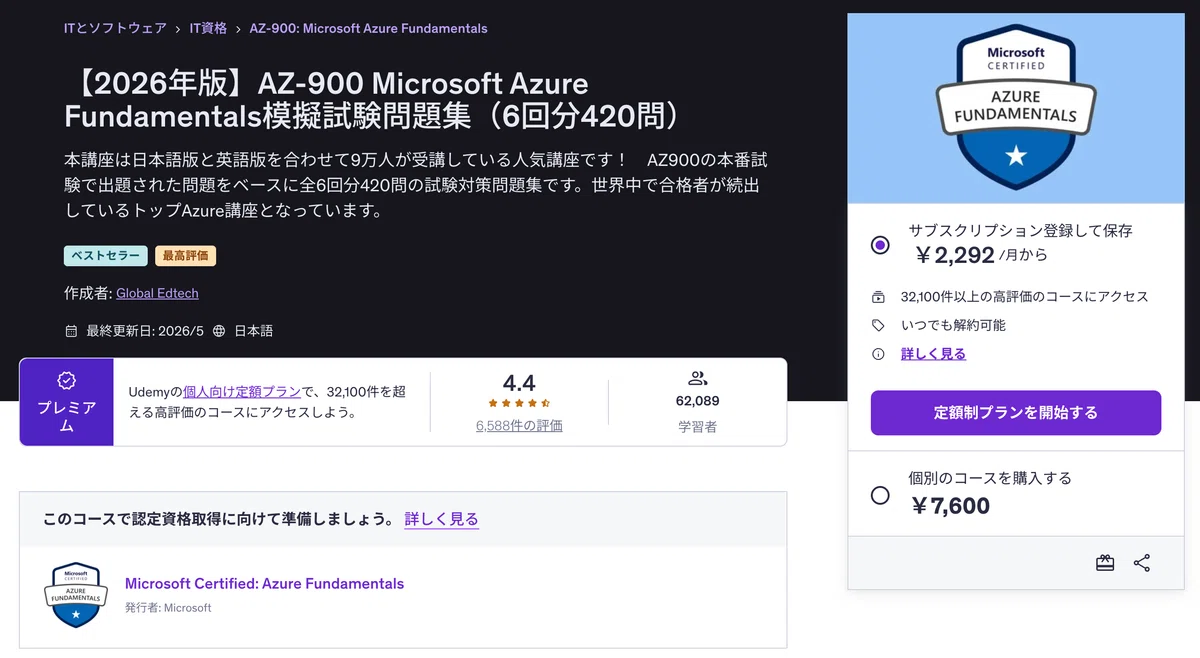Click the share icon
The height and width of the screenshot is (658, 1200).
pos(1142,563)
